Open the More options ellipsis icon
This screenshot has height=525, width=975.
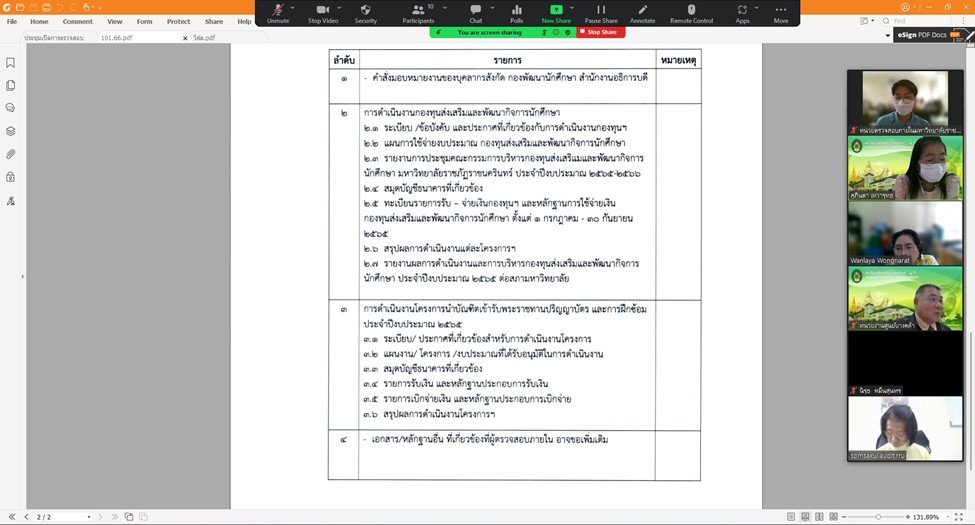[x=781, y=9]
